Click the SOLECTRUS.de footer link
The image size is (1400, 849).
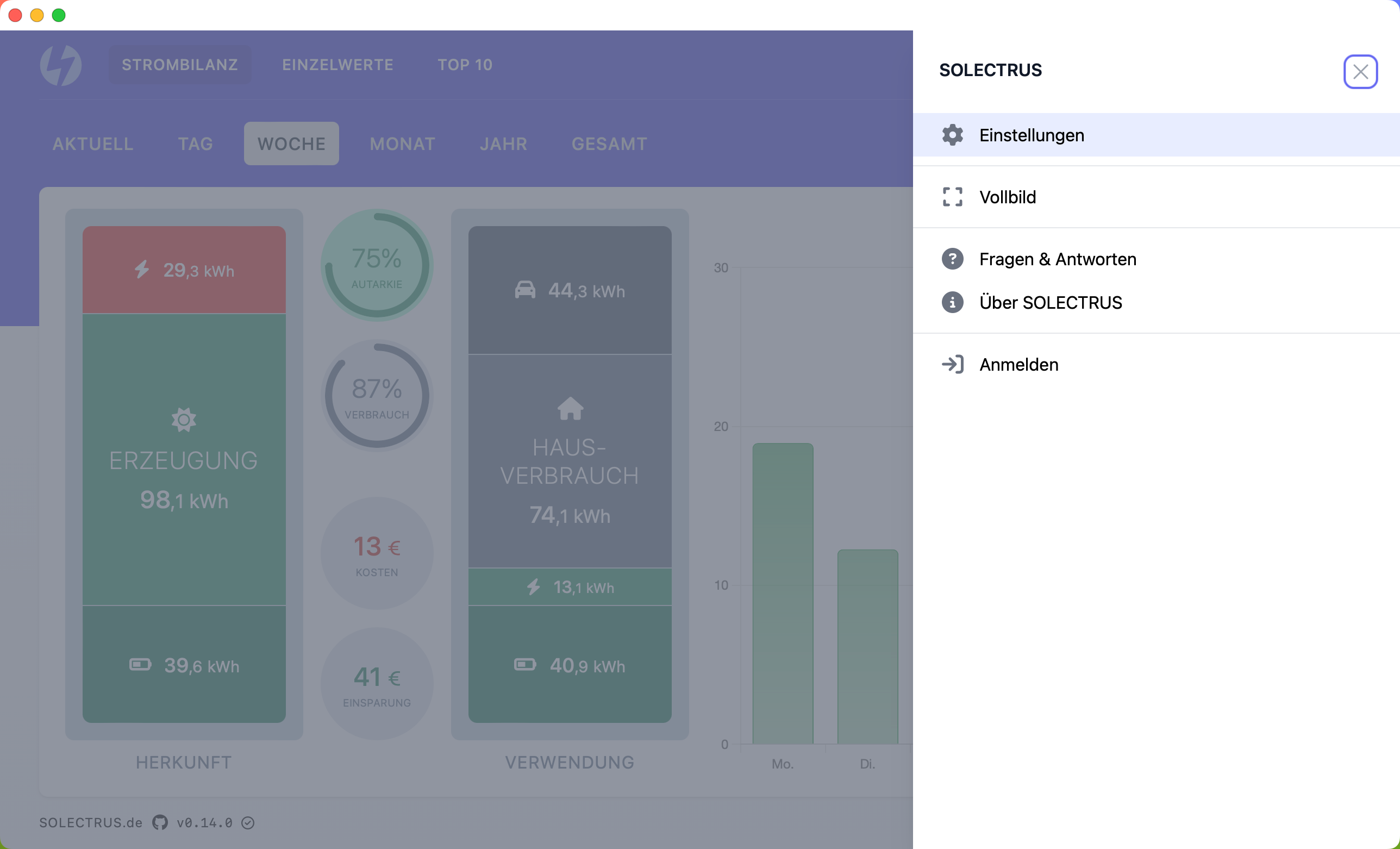(x=91, y=823)
